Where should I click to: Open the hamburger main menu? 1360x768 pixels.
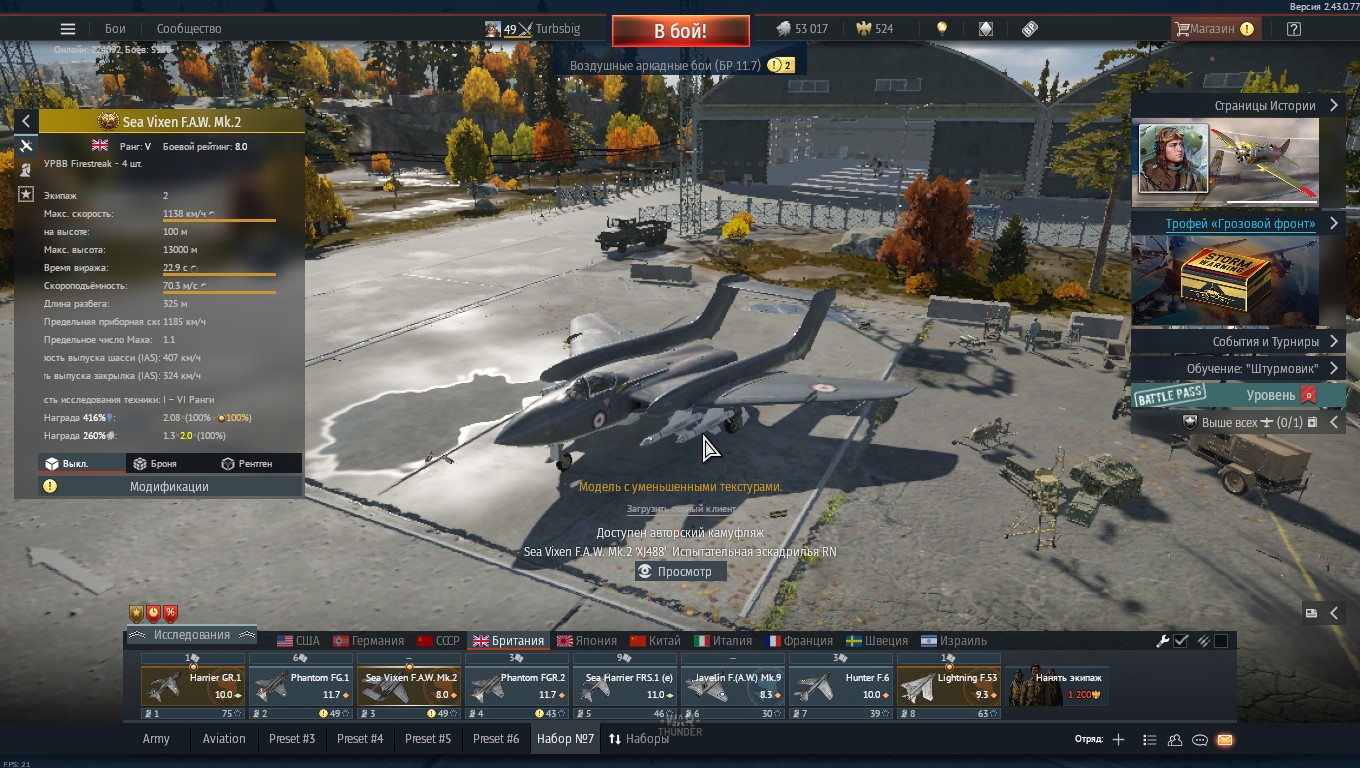pos(68,29)
